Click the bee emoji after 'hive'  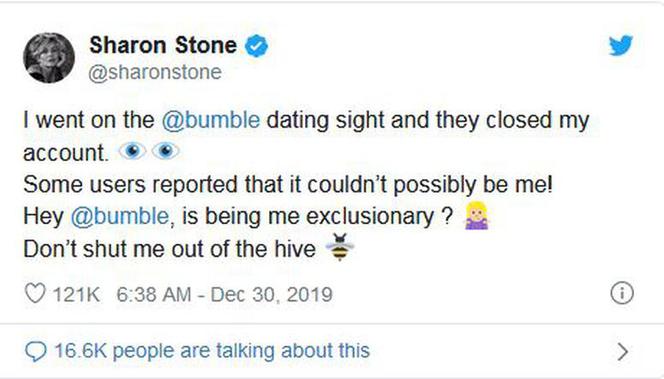pyautogui.click(x=340, y=247)
